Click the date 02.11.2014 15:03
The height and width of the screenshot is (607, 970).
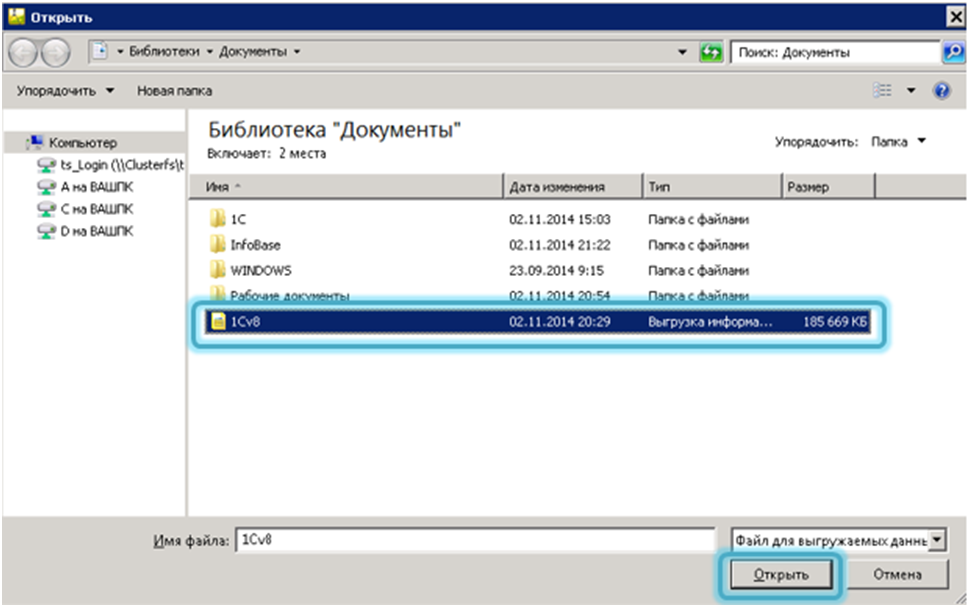click(x=559, y=219)
